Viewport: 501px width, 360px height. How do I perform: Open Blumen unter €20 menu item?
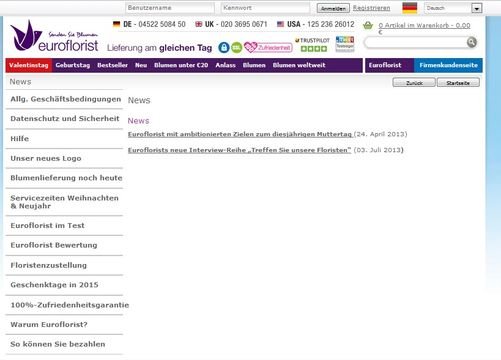[181, 65]
